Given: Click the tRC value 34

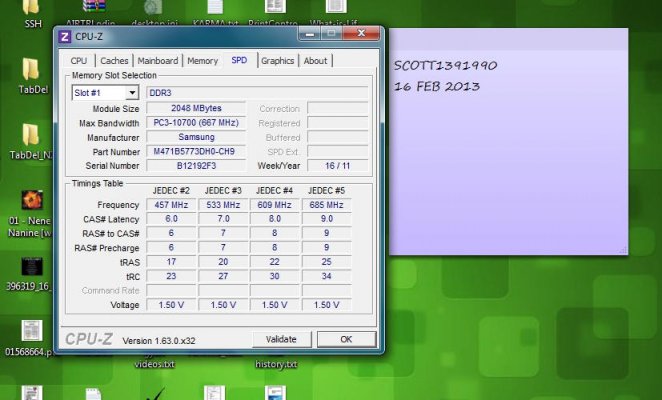Looking at the screenshot, I should click(x=326, y=276).
